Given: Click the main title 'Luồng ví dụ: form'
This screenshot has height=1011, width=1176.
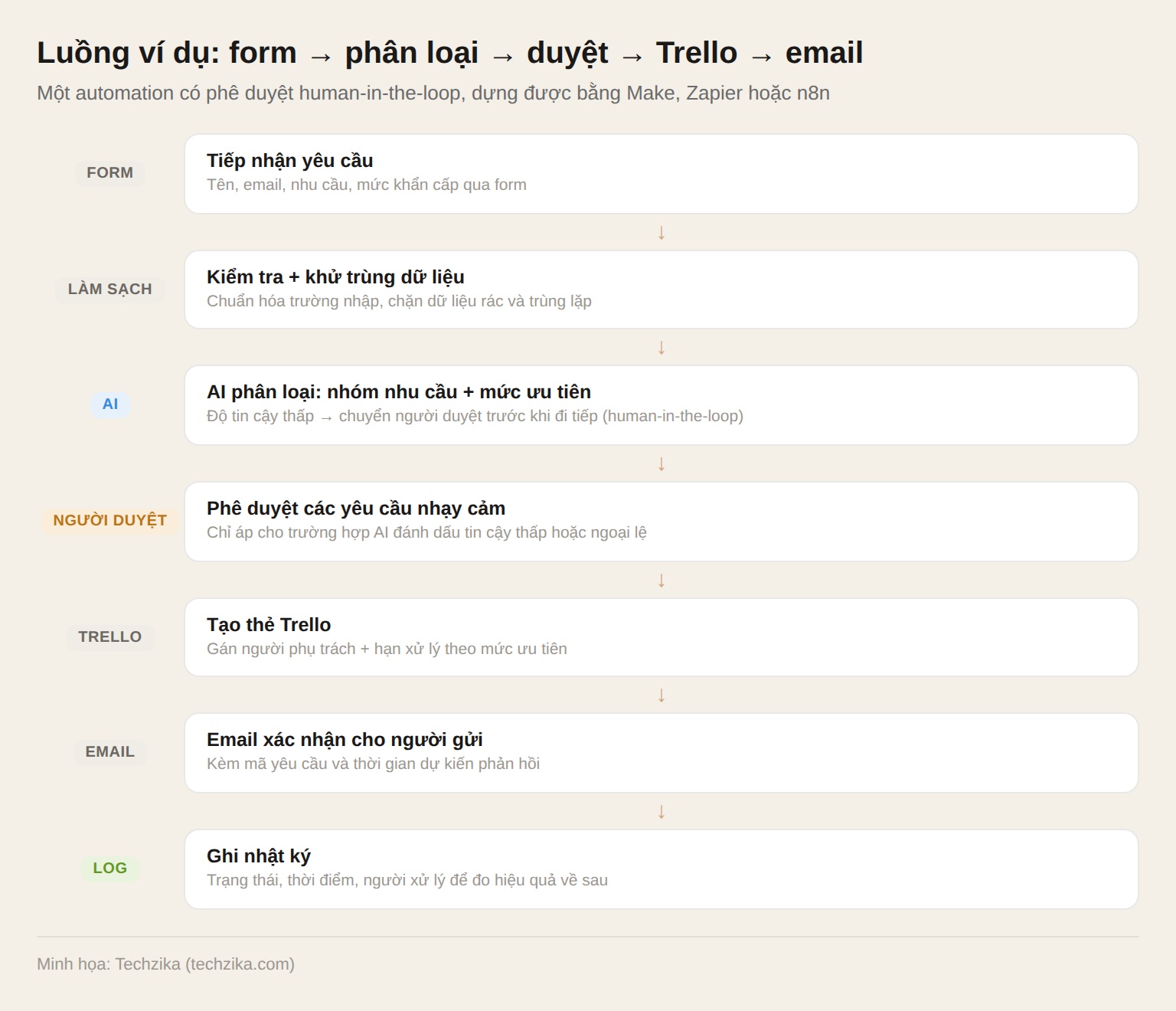Looking at the screenshot, I should pos(167,54).
